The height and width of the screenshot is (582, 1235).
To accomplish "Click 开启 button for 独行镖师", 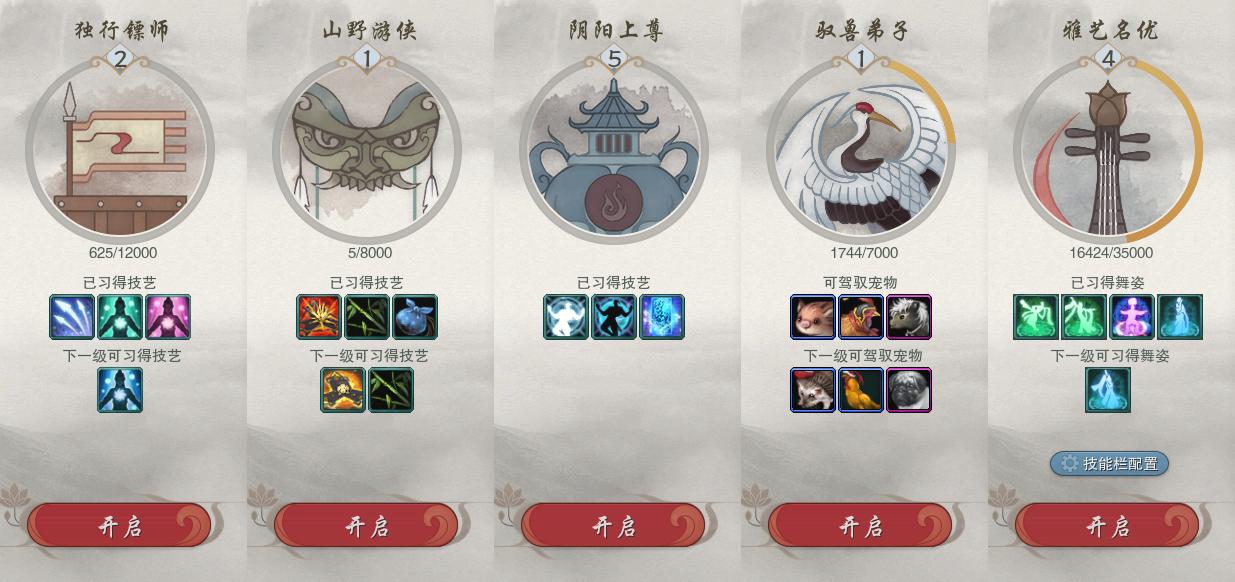I will pyautogui.click(x=120, y=526).
